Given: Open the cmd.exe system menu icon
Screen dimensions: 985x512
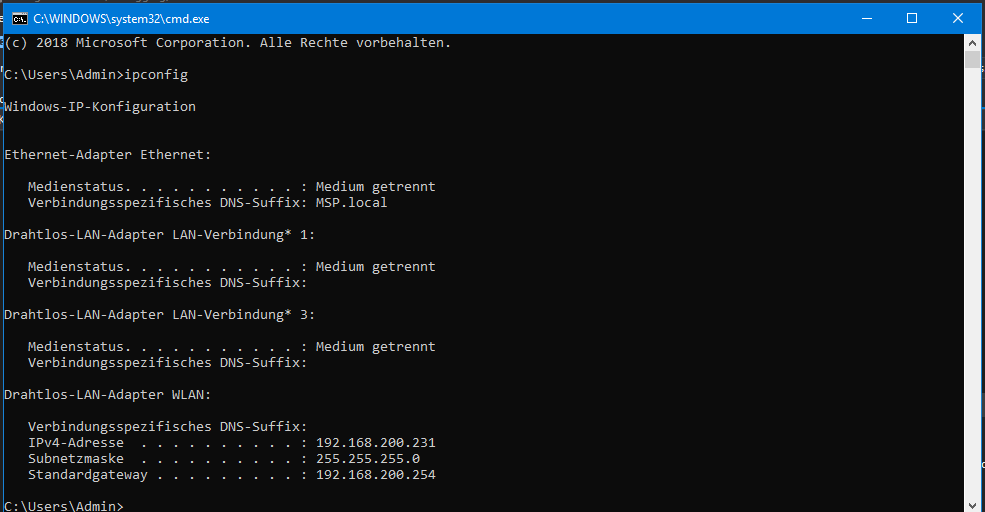Looking at the screenshot, I should click(20, 19).
